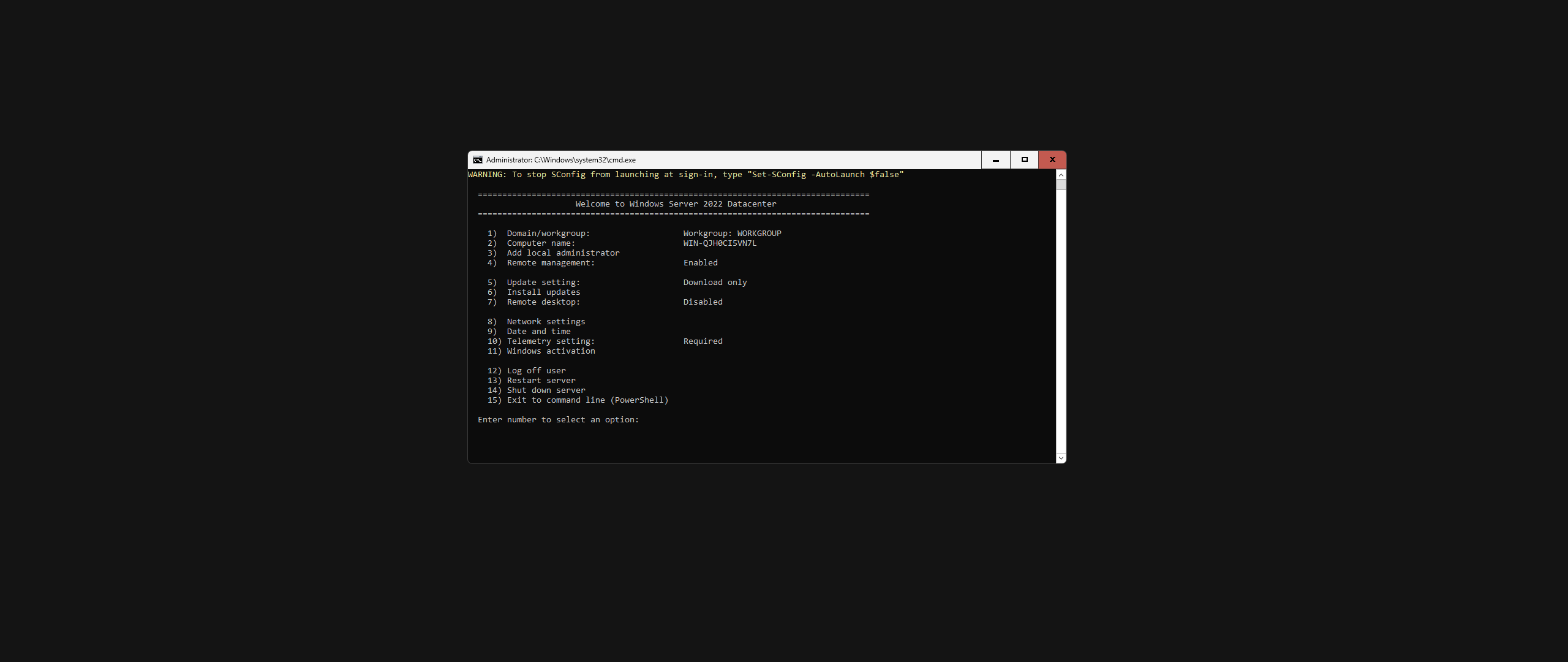This screenshot has height=662, width=1568.
Task: Click the Domain/workgroup menu option
Action: (x=548, y=234)
